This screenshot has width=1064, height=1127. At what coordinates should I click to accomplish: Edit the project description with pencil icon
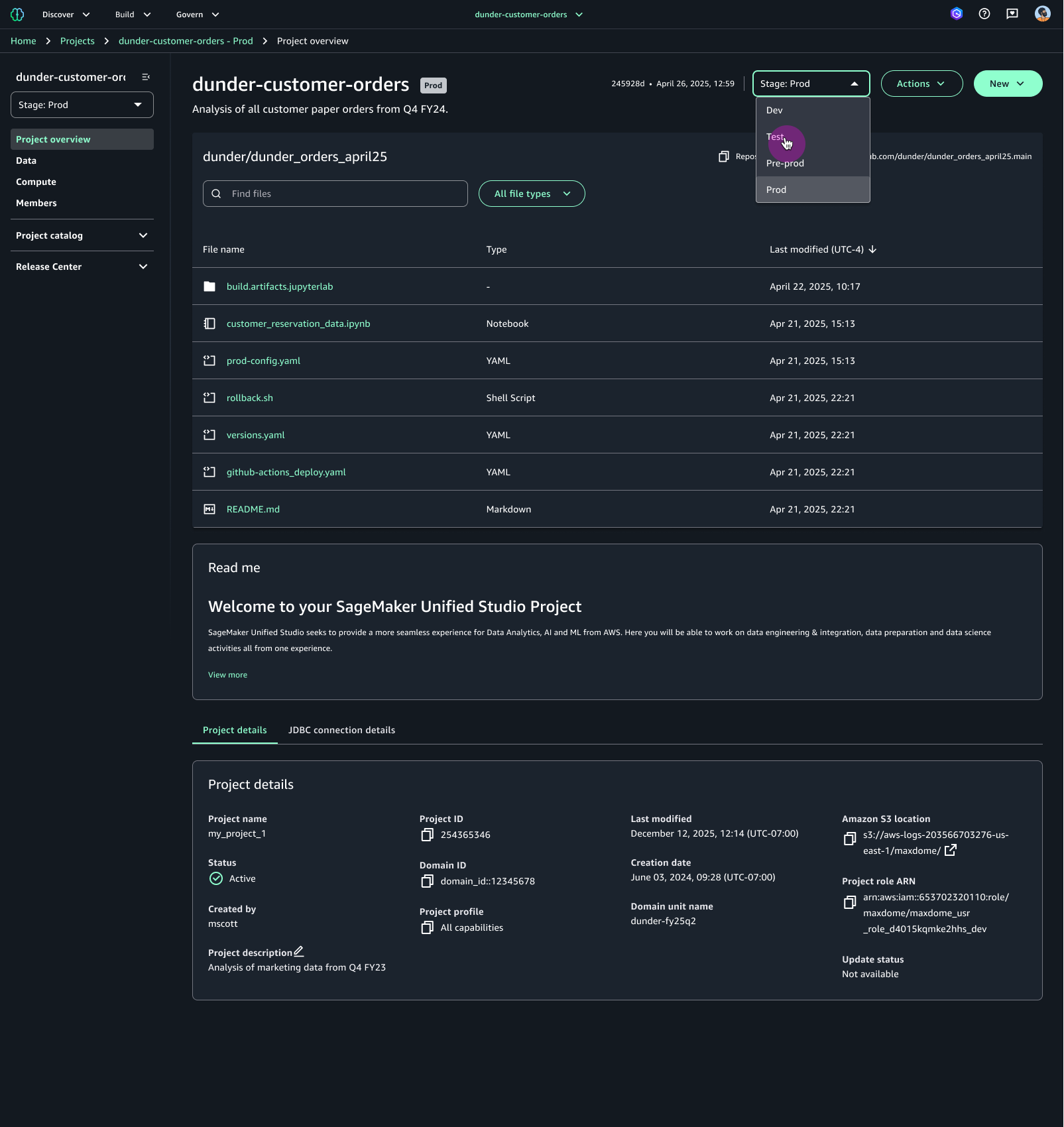point(299,951)
